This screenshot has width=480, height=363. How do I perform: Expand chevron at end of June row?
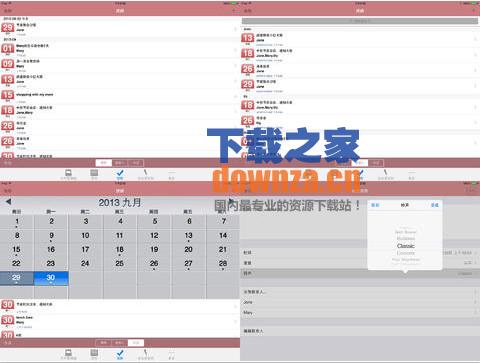pos(475,302)
